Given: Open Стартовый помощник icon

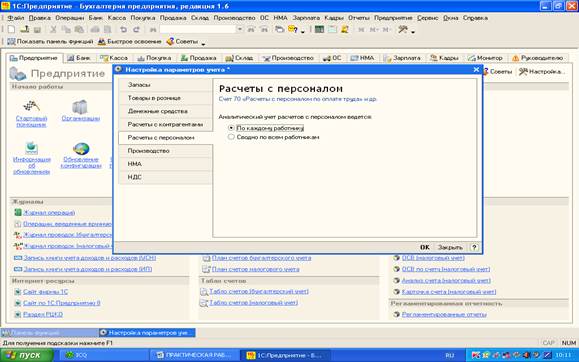Looking at the screenshot, I should [31, 113].
